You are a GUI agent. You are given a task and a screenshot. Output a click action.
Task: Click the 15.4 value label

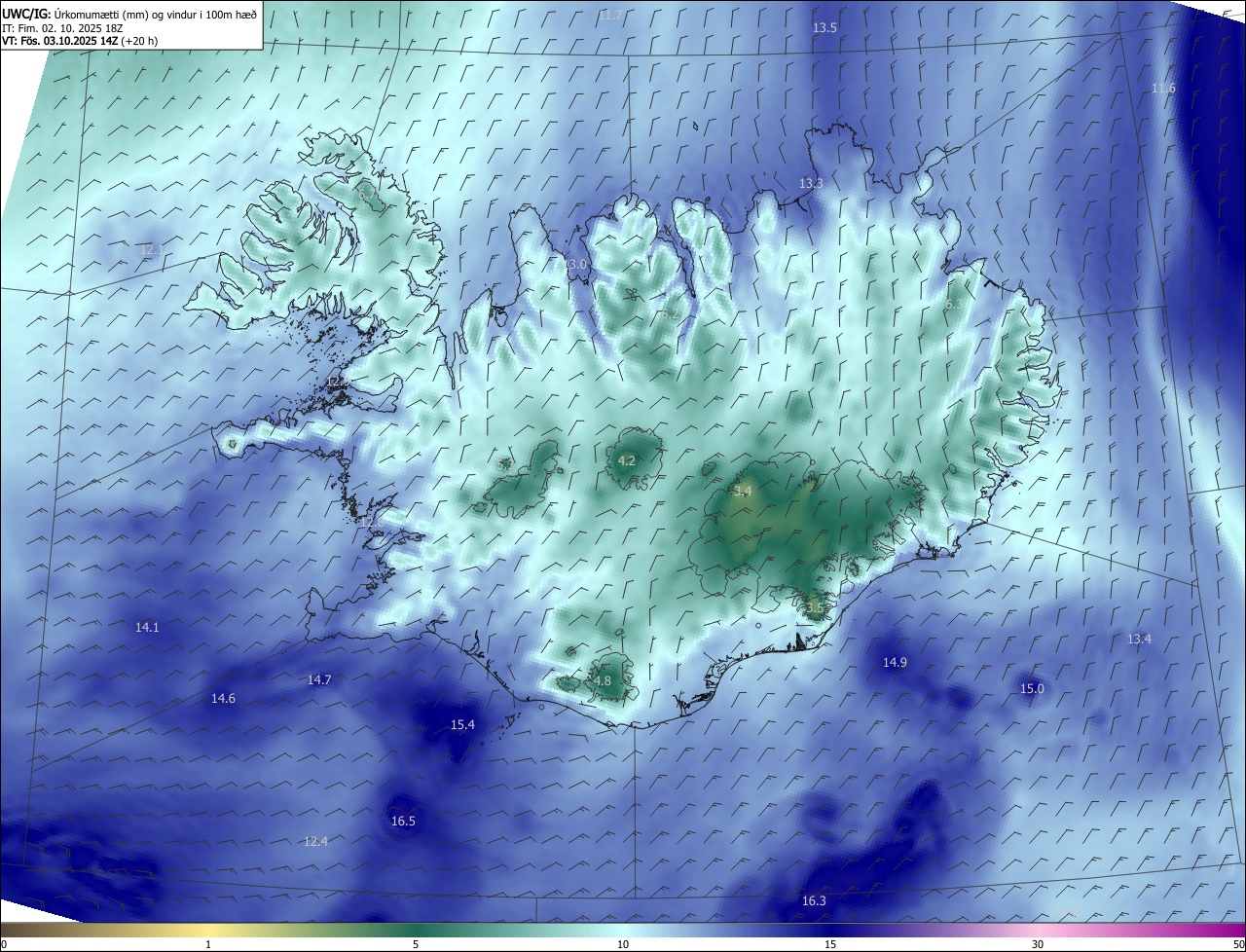(x=462, y=725)
